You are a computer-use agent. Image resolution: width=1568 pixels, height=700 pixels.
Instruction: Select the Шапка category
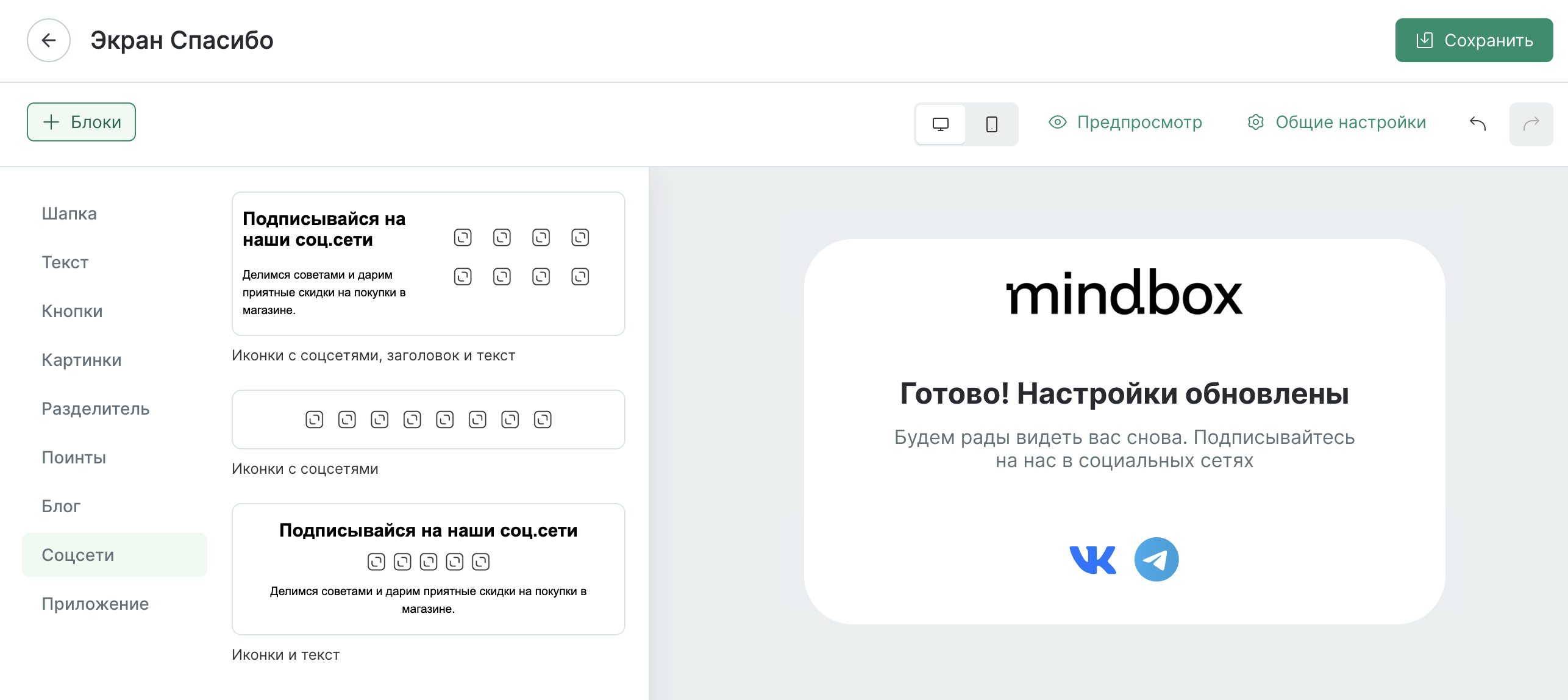coord(69,213)
